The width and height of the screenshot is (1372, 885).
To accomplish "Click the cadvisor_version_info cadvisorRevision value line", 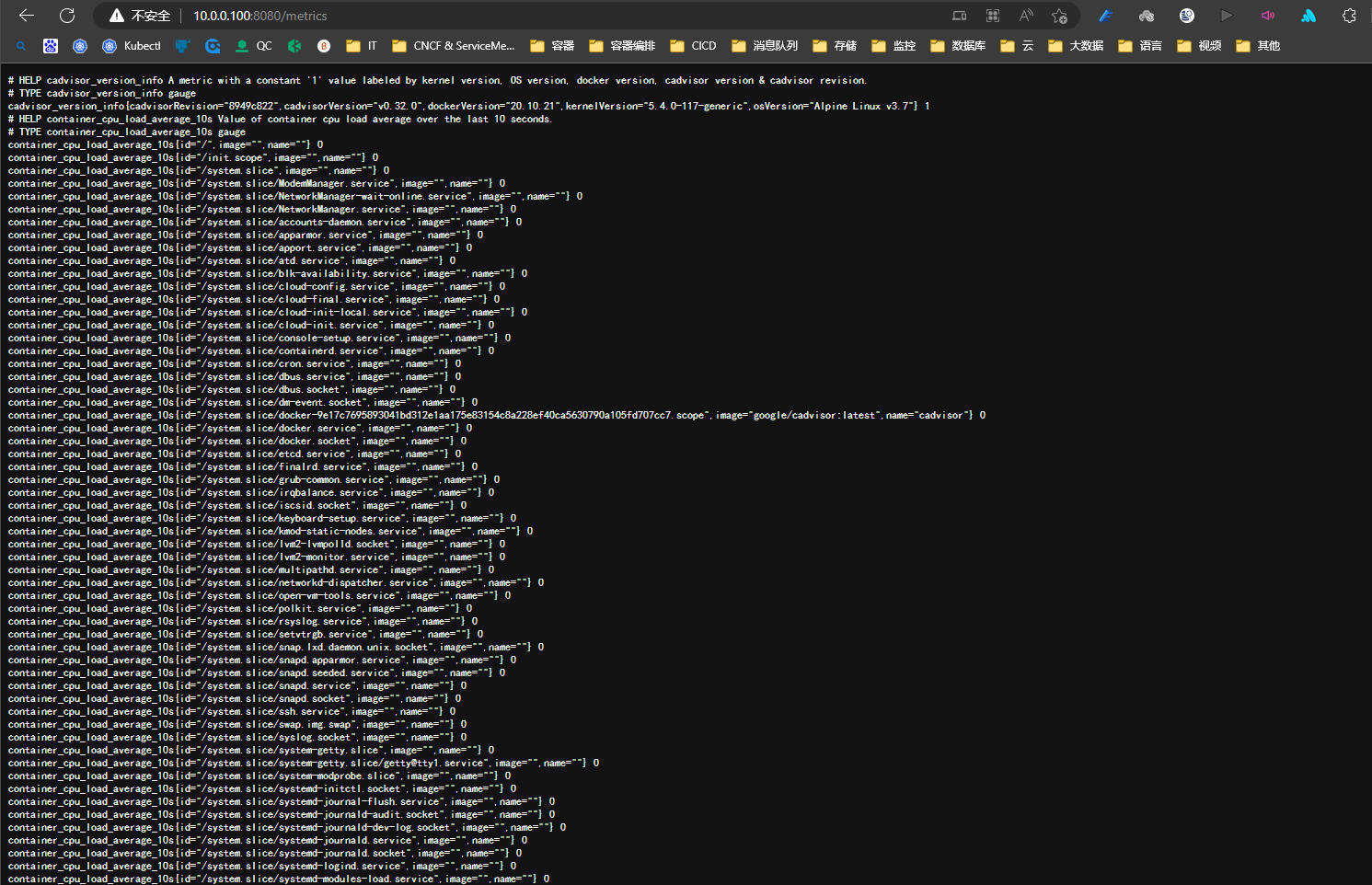I will [x=469, y=106].
